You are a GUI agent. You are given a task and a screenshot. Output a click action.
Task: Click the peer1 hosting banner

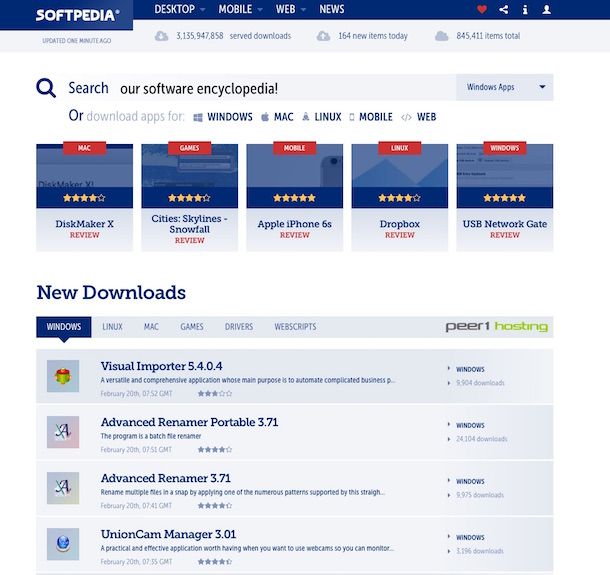click(497, 326)
